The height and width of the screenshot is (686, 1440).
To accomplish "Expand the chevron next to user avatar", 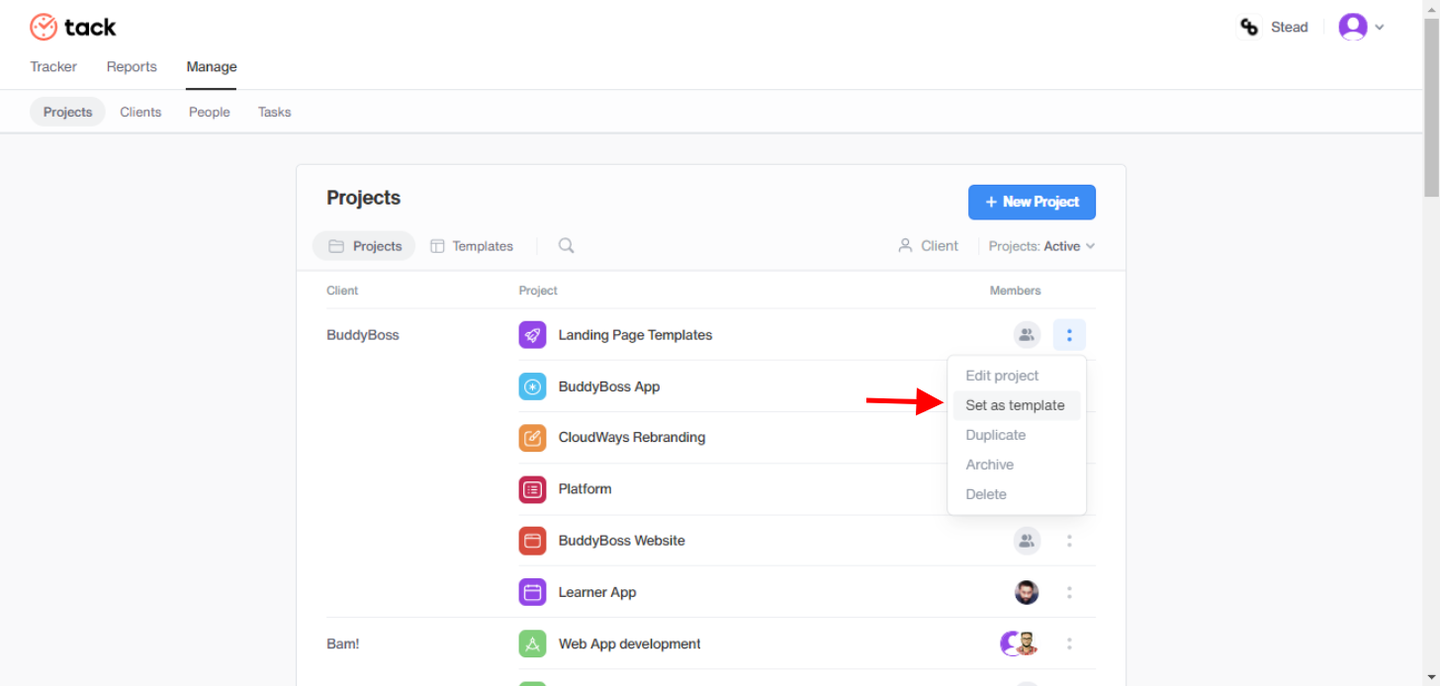I will click(x=1380, y=27).
